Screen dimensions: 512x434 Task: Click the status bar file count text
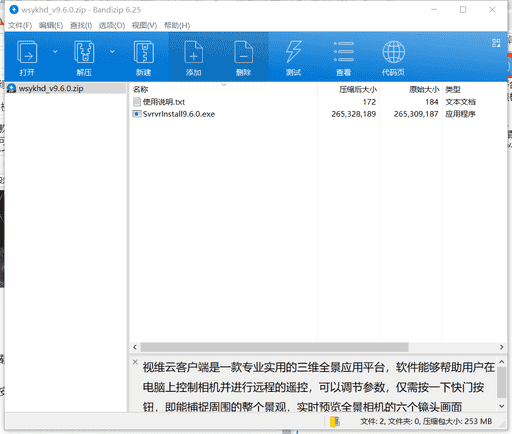[x=426, y=422]
